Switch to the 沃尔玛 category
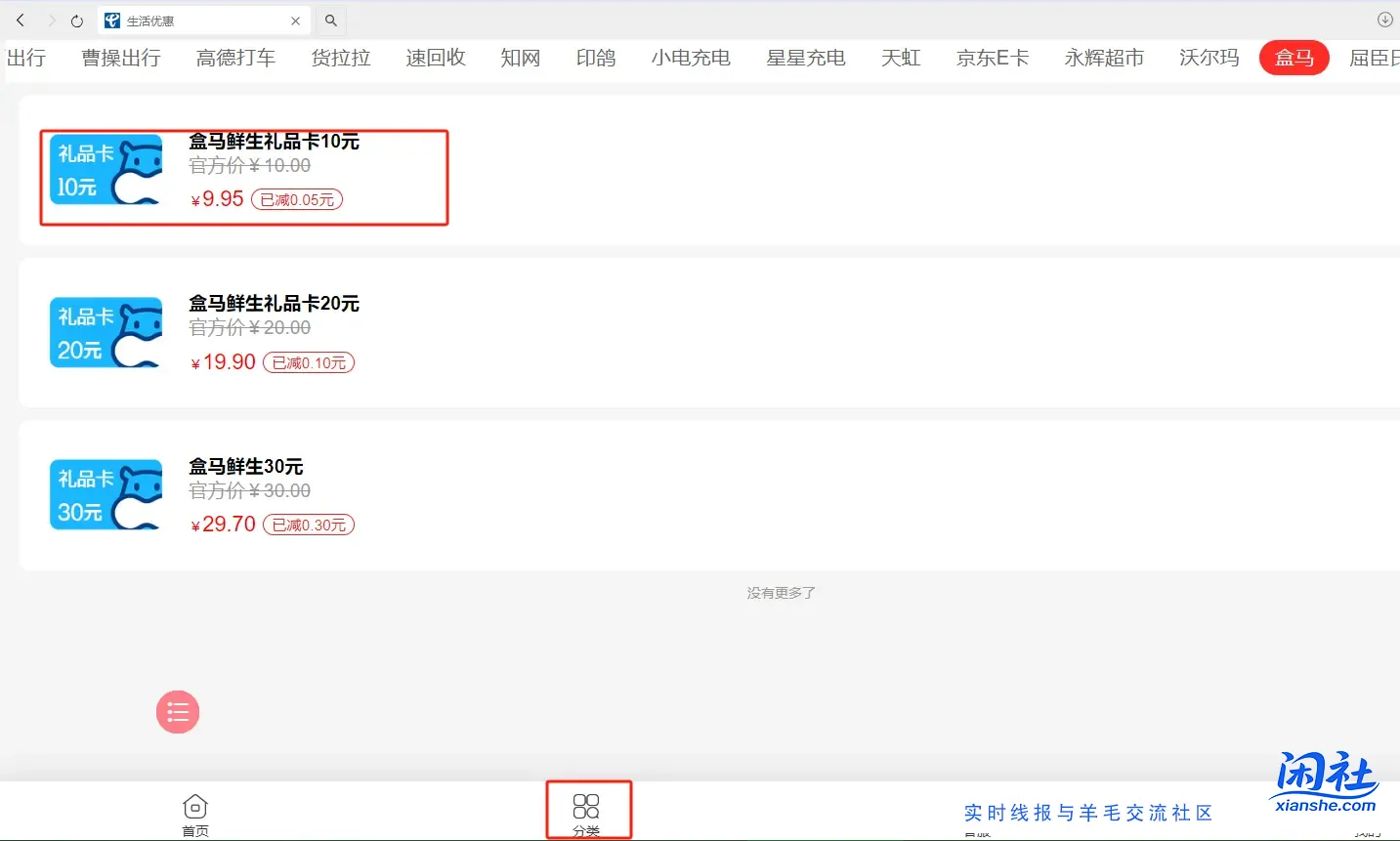 click(1208, 58)
